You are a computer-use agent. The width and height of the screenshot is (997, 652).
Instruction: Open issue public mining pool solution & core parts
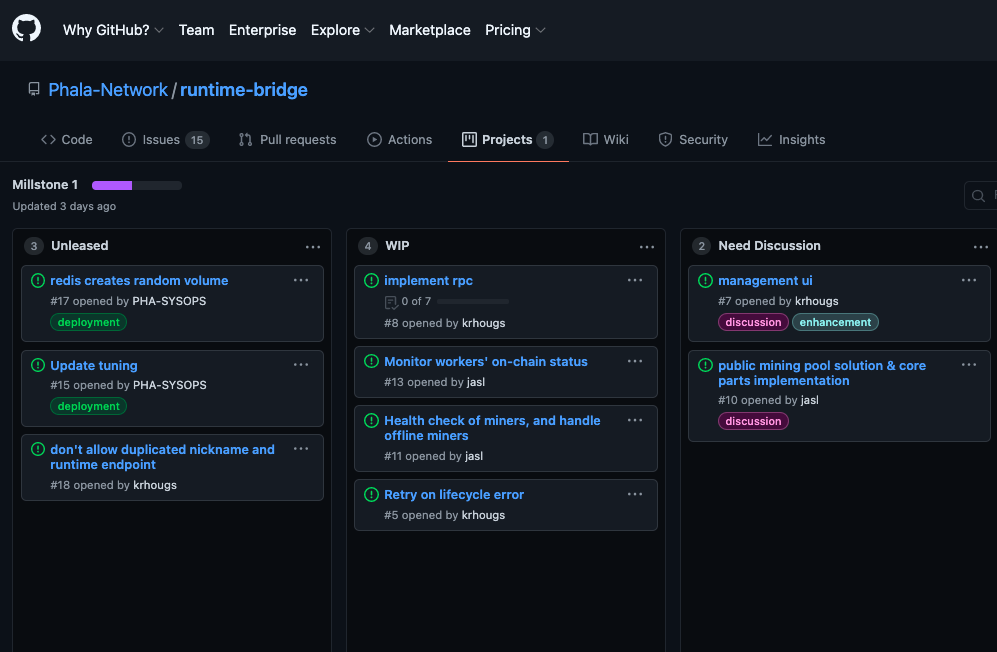[x=822, y=373]
